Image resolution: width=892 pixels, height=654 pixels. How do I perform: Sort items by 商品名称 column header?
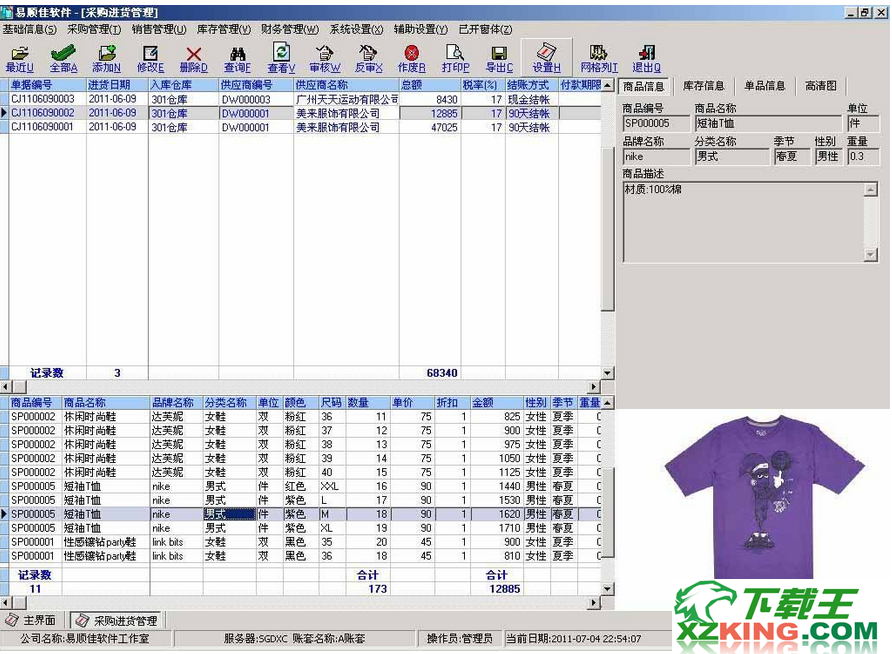(x=106, y=403)
